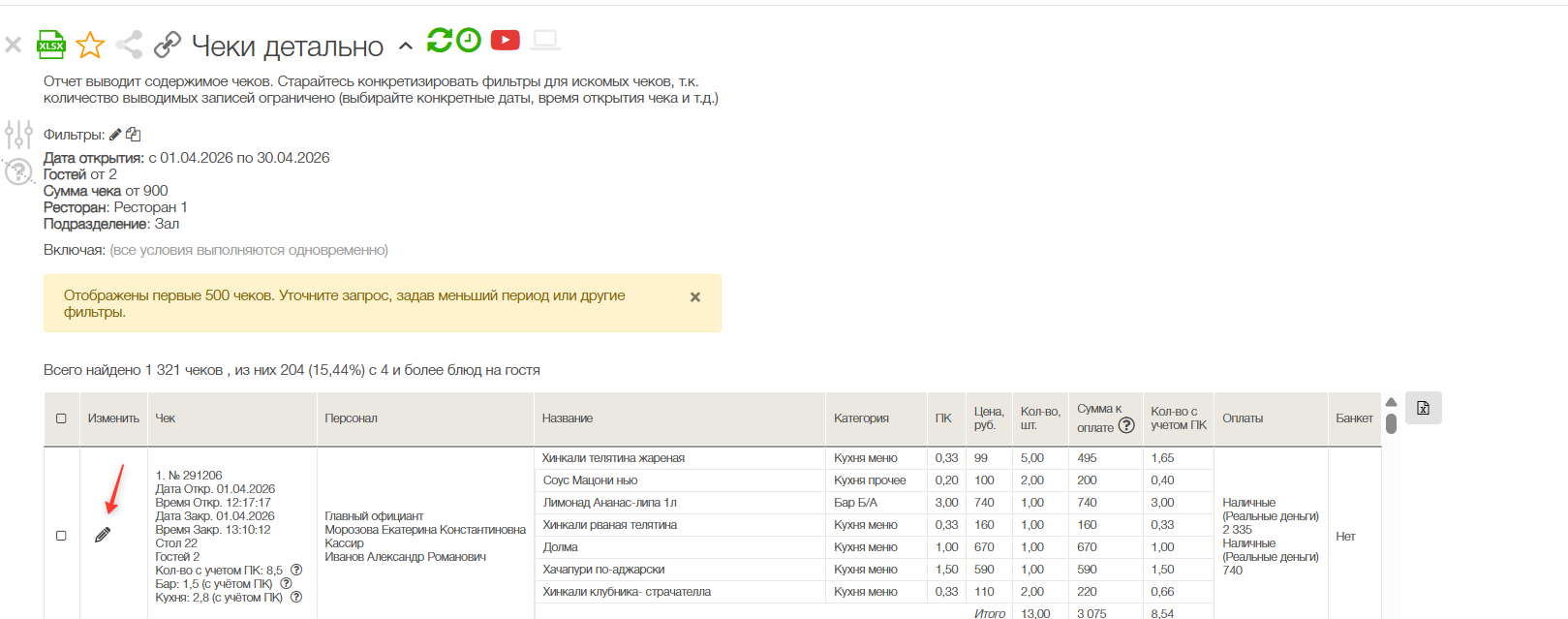Close the report with the X icon
1568x619 pixels.
tap(13, 45)
